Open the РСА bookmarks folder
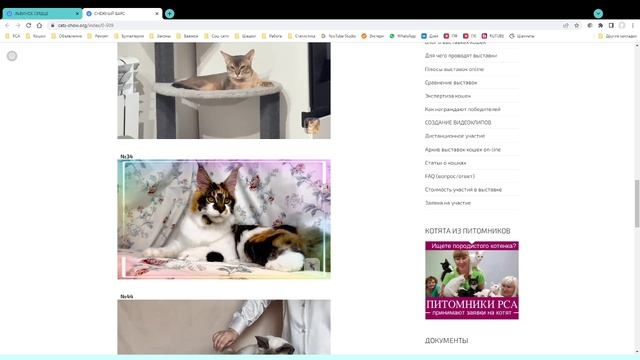The height and width of the screenshot is (360, 640). pyautogui.click(x=12, y=36)
